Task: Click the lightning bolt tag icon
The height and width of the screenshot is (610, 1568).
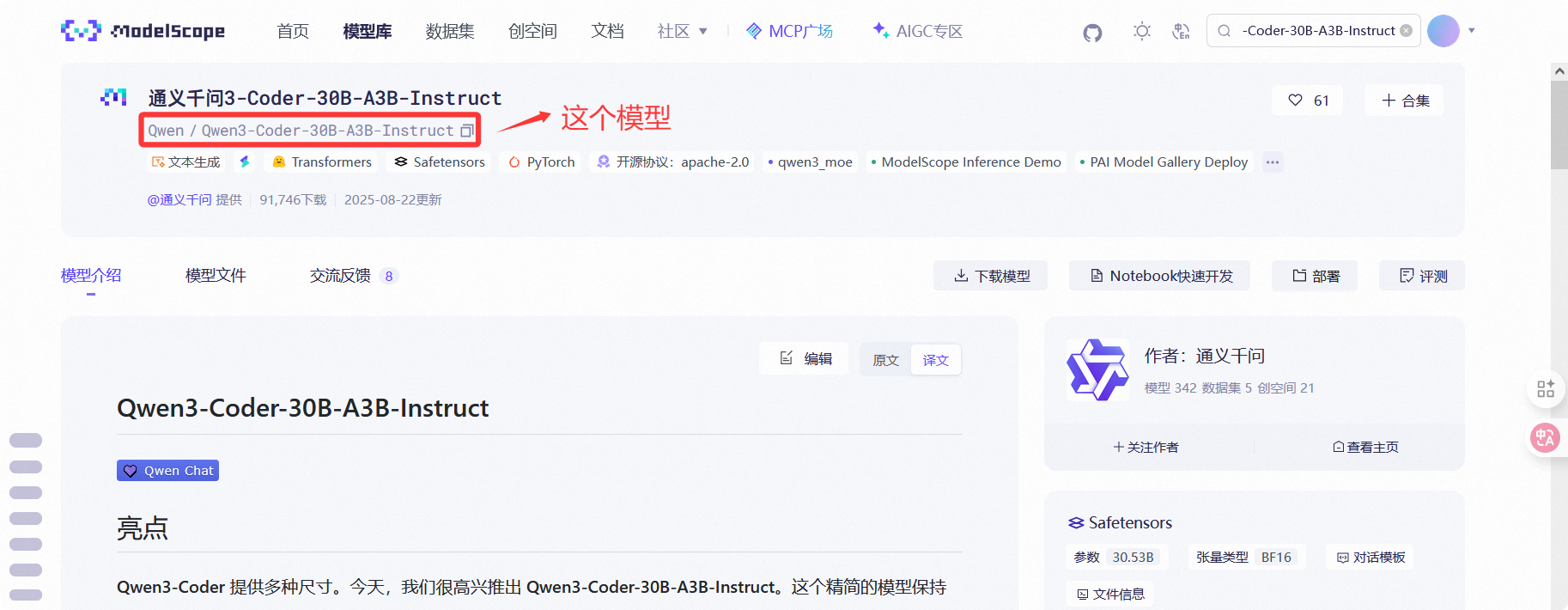Action: coord(245,162)
